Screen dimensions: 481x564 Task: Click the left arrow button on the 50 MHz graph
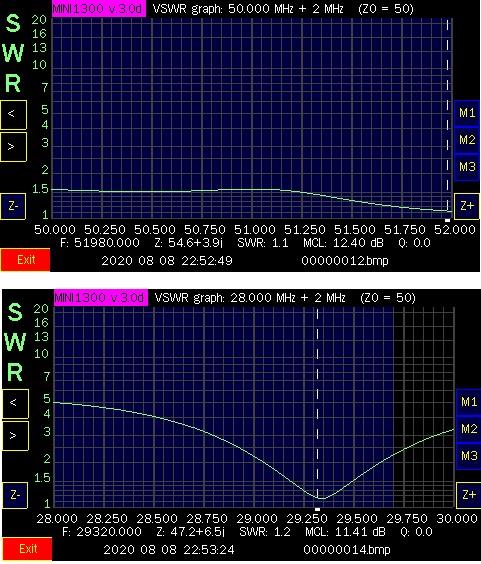coord(13,115)
